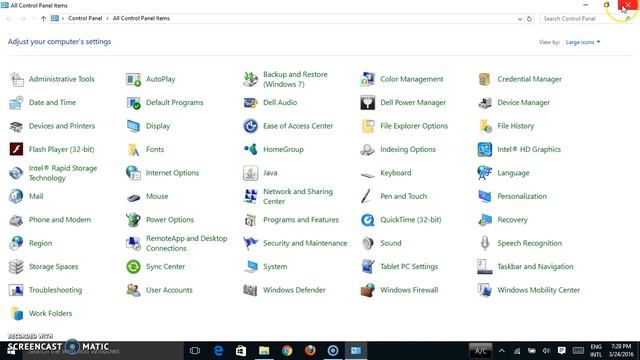The image size is (640, 360).
Task: Click the Taskbar and Navigation link
Action: click(x=535, y=267)
